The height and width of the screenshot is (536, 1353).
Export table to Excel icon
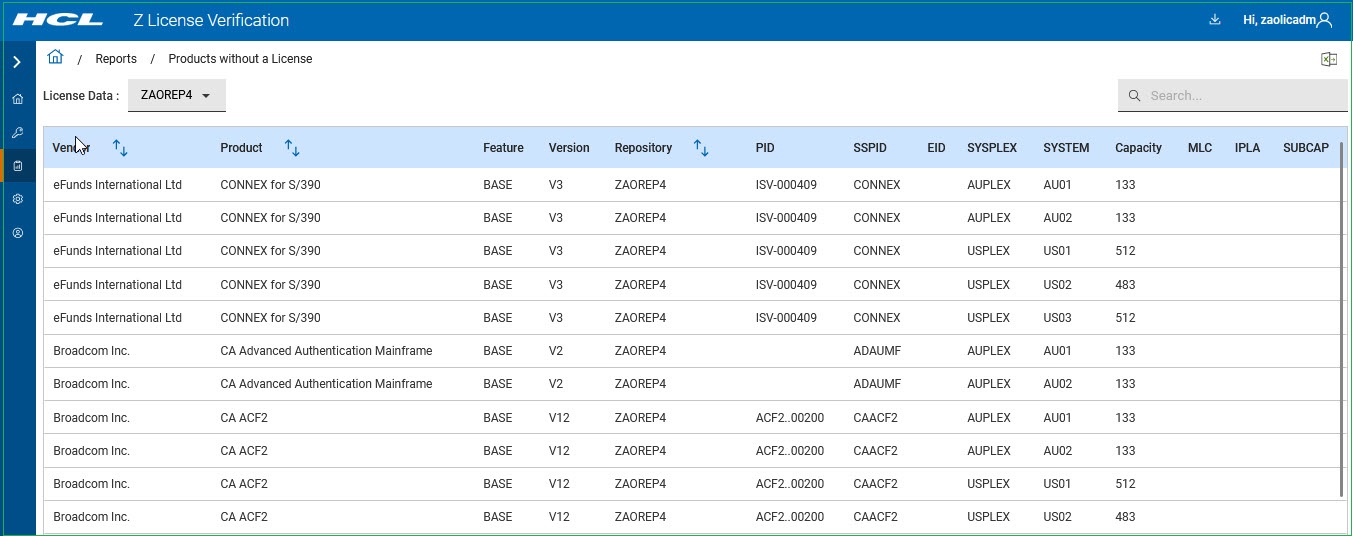click(1329, 59)
